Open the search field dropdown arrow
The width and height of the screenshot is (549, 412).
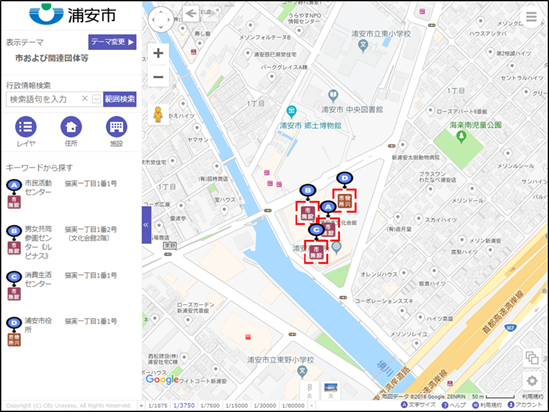[x=96, y=99]
